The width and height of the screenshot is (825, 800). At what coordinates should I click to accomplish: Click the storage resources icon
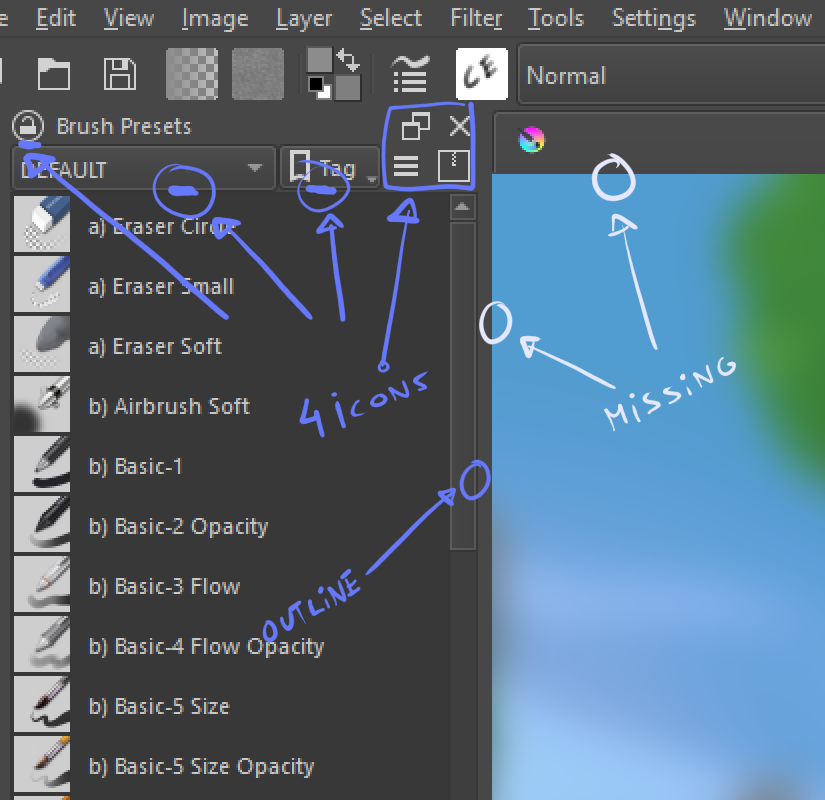pyautogui.click(x=454, y=166)
